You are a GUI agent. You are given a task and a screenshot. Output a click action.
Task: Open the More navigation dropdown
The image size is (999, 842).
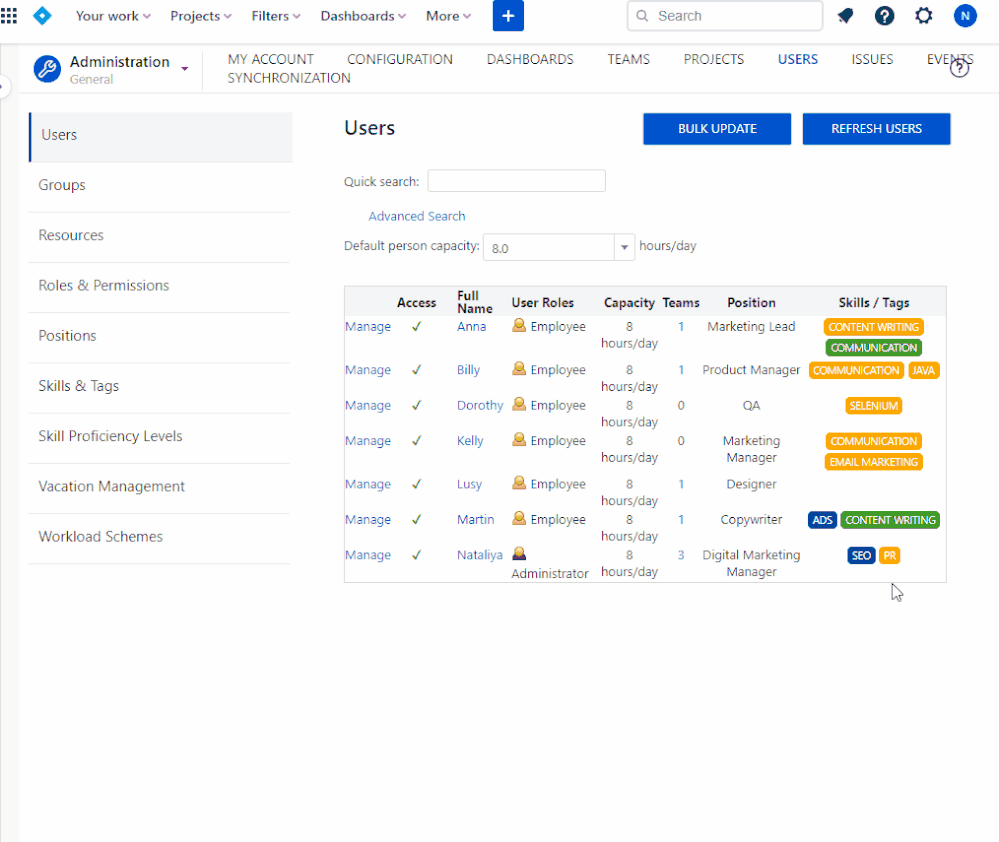447,16
